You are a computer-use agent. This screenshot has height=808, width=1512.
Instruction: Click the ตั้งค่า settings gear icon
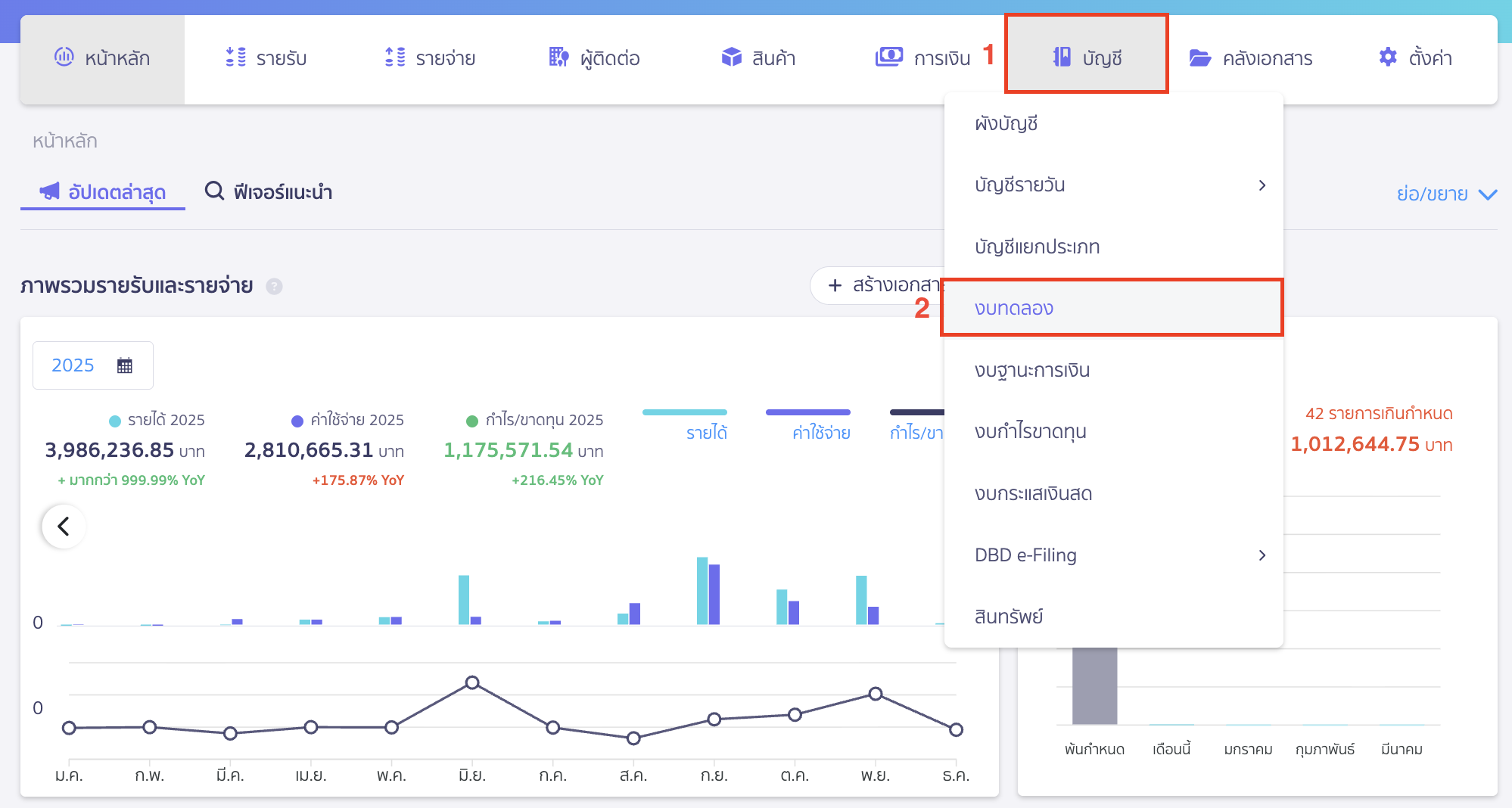tap(1387, 56)
